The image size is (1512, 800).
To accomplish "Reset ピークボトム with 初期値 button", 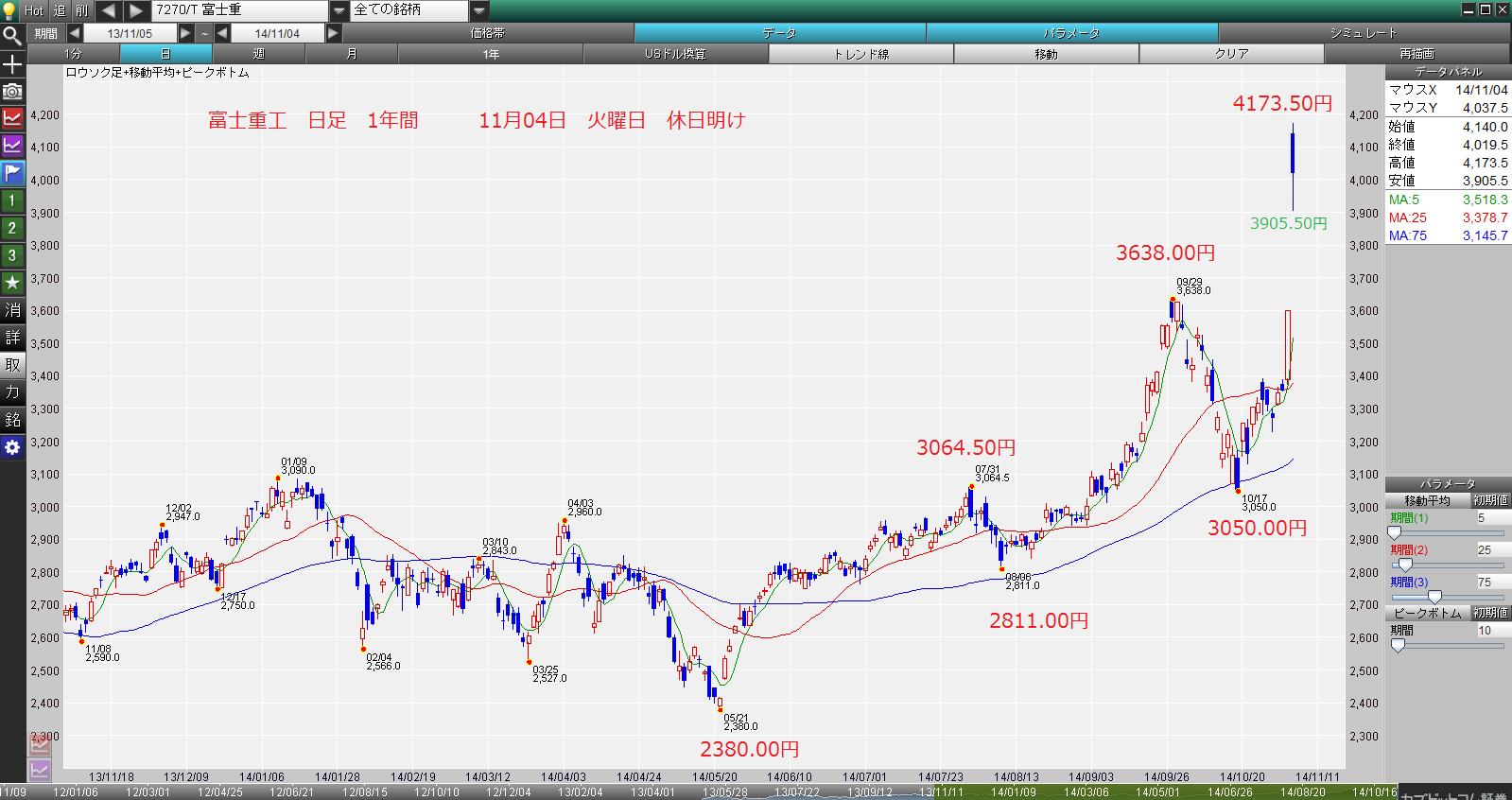I will click(x=1491, y=613).
